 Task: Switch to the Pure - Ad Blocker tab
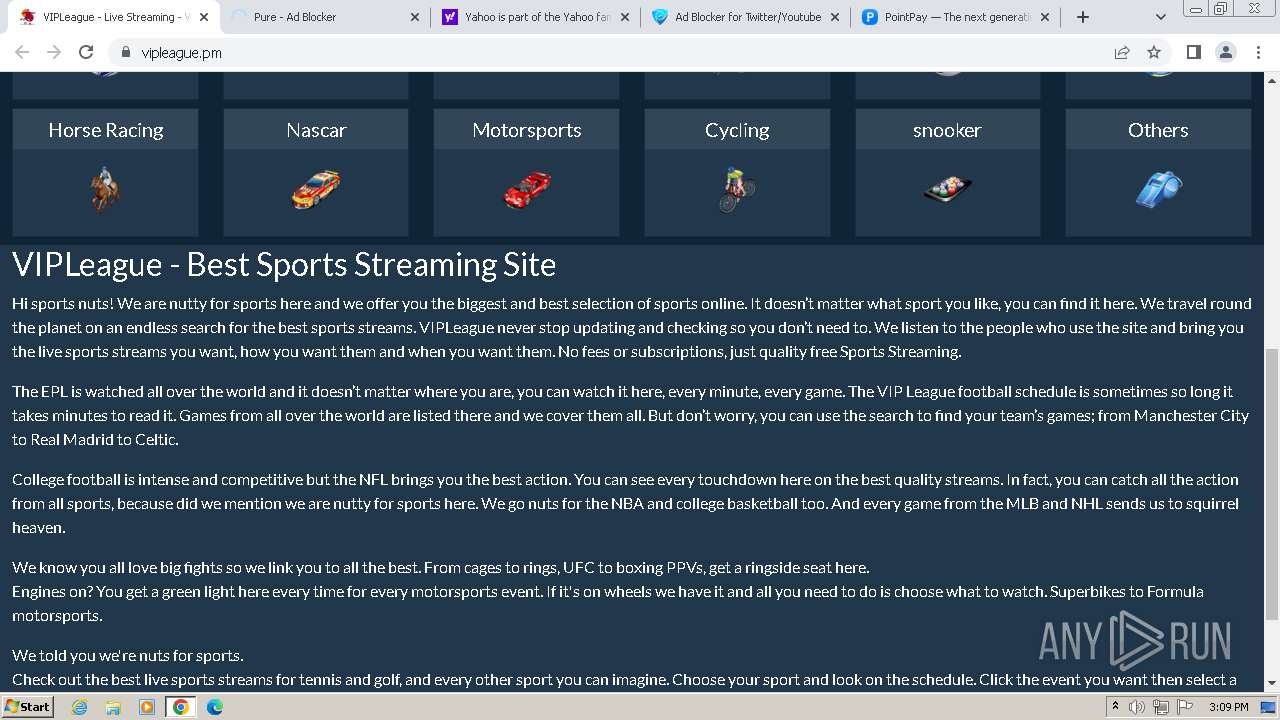tap(325, 17)
